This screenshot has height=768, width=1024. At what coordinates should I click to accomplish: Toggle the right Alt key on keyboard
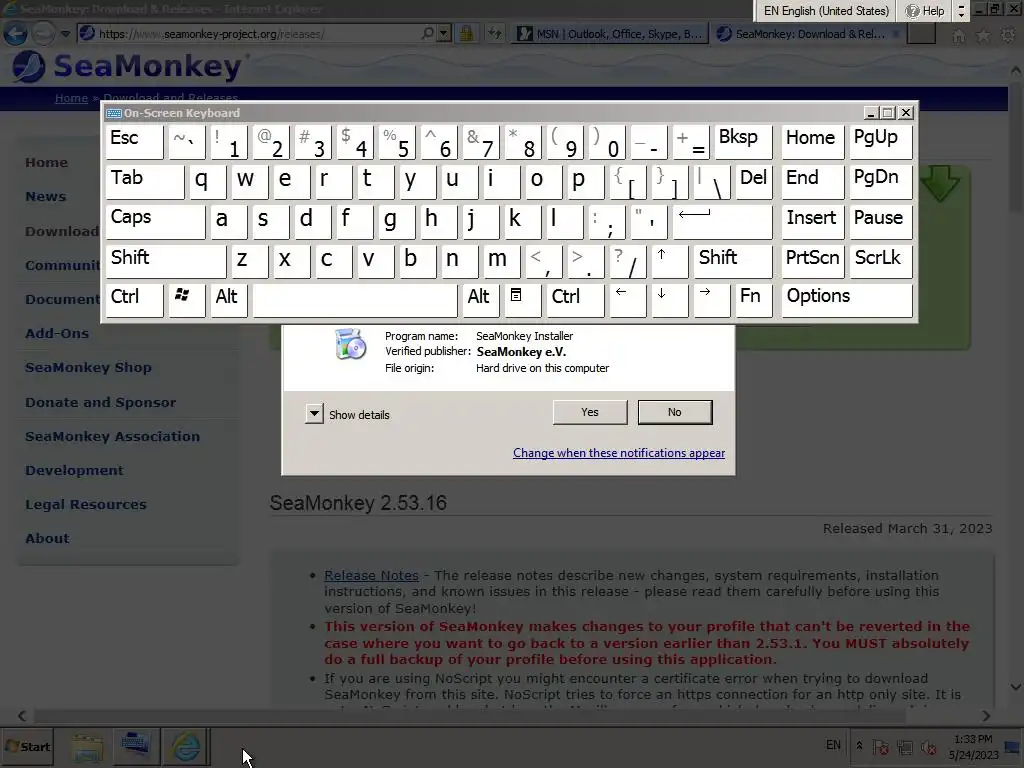(x=481, y=300)
